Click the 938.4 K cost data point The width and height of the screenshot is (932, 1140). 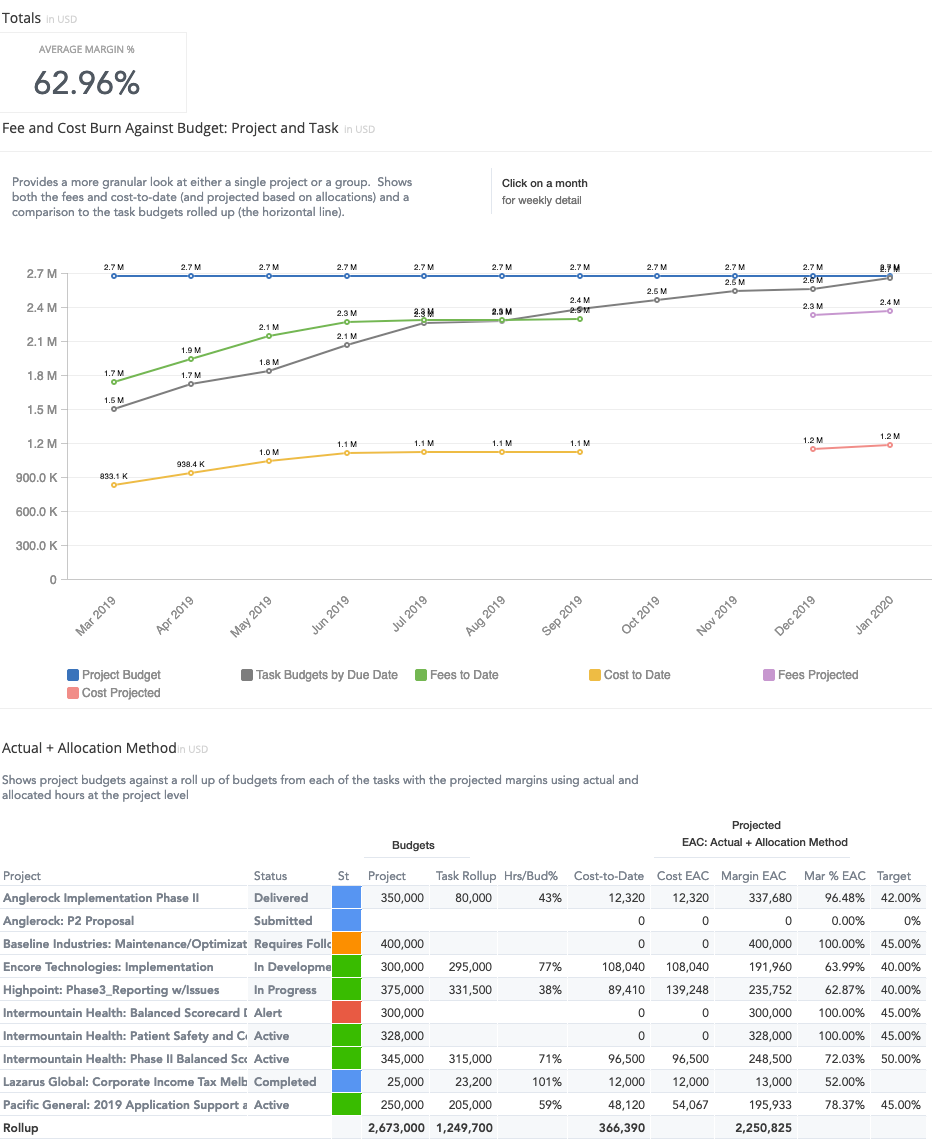click(x=191, y=473)
